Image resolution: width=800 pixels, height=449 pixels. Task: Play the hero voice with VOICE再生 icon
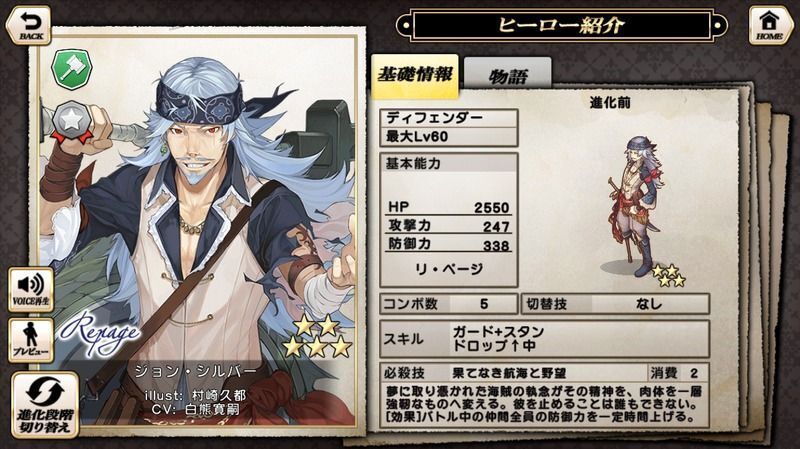(x=31, y=289)
